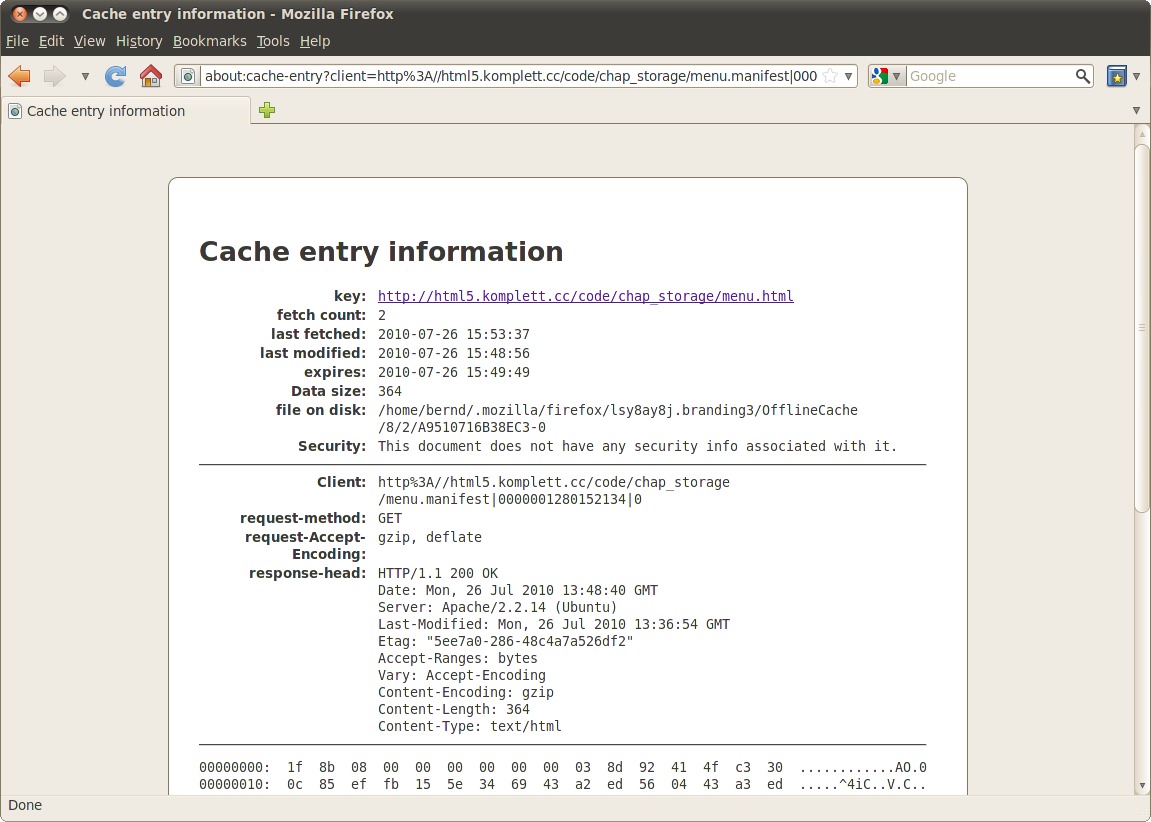Screen dimensions: 1151x822
Task: Open the History menu
Action: (x=138, y=41)
